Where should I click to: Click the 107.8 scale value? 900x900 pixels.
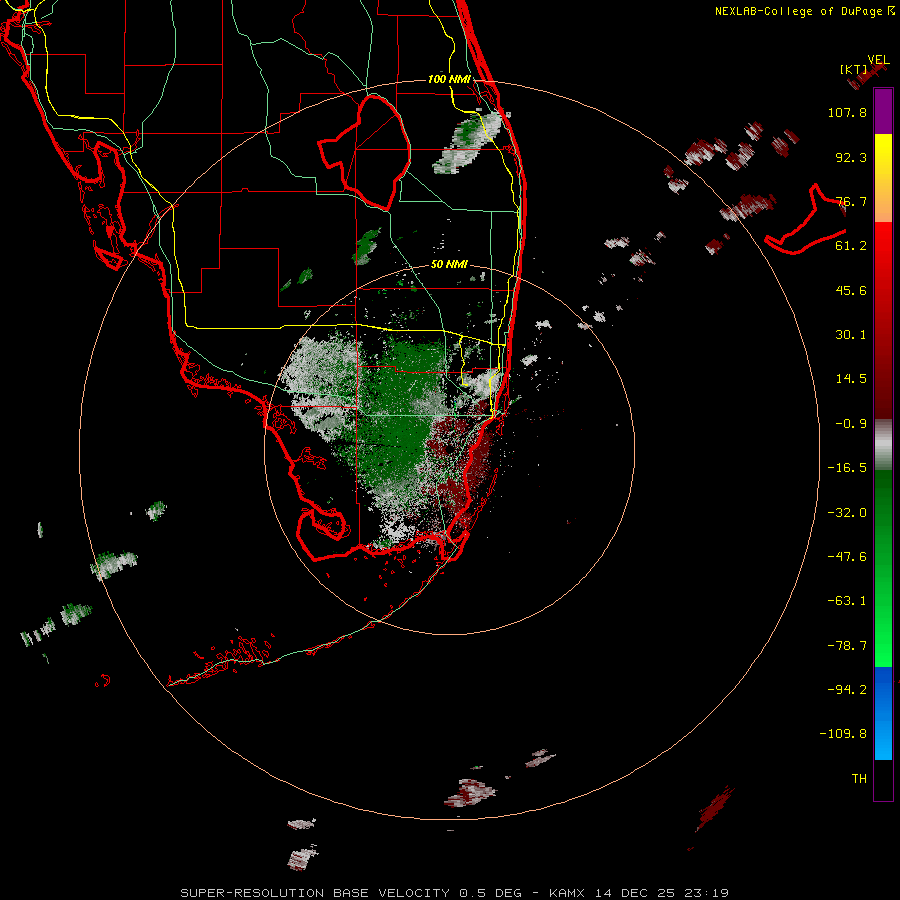point(847,112)
